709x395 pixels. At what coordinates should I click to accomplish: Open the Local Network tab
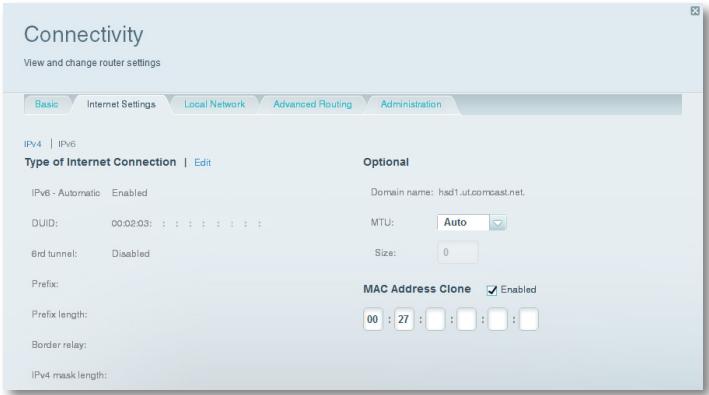point(214,104)
